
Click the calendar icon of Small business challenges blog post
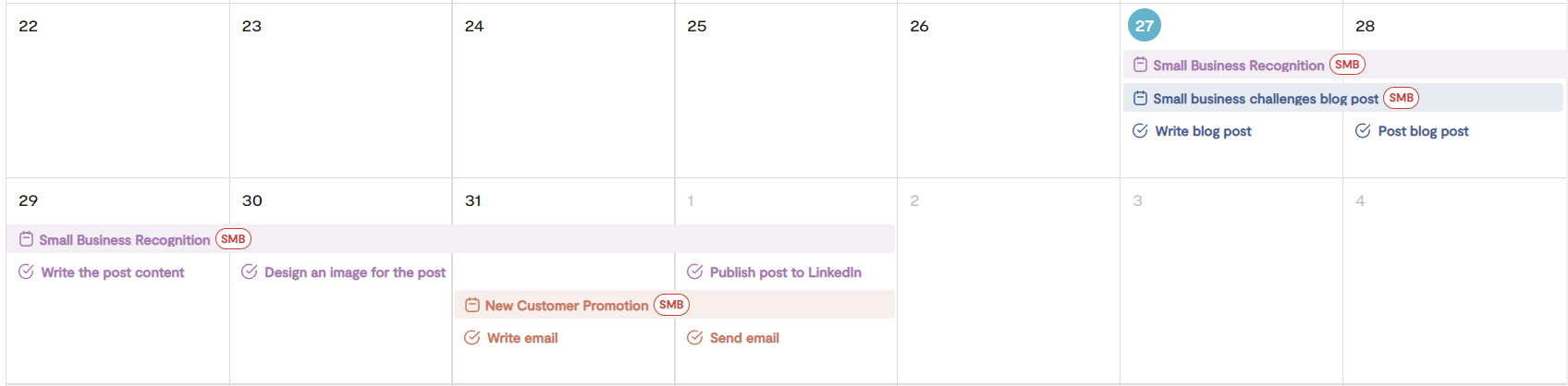pos(1140,98)
